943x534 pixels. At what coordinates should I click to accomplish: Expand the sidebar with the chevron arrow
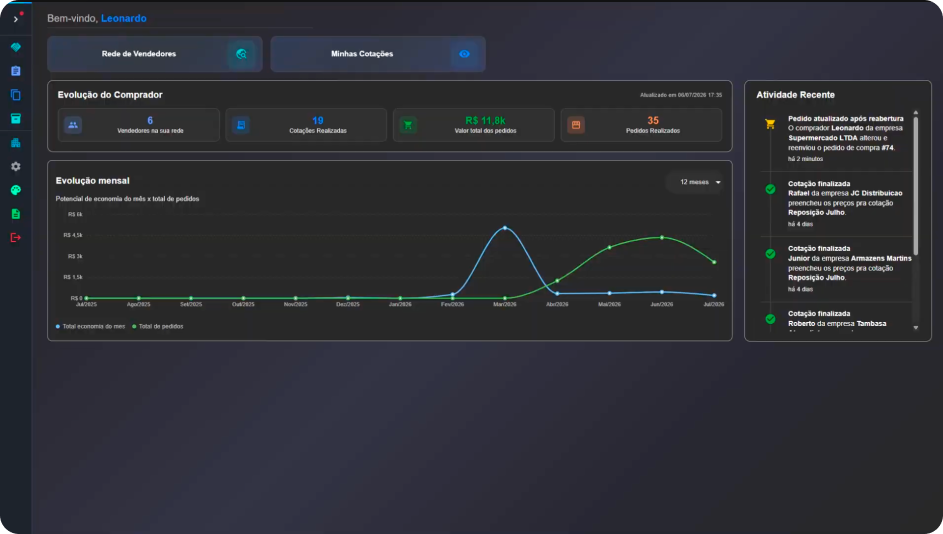coord(16,19)
